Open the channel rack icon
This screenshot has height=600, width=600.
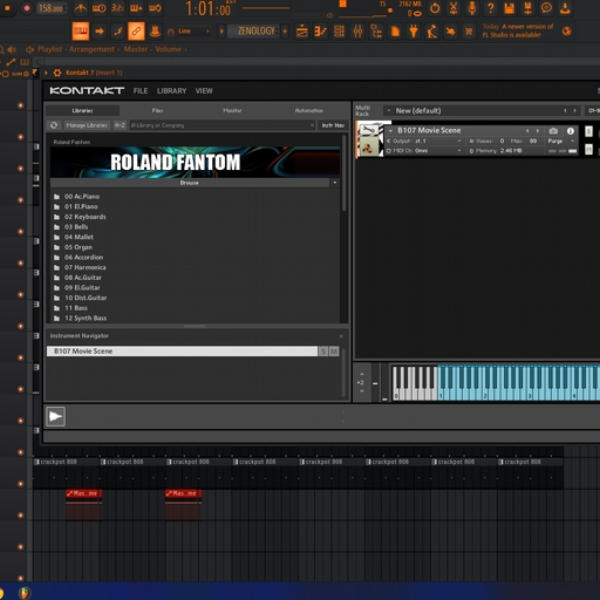pyautogui.click(x=339, y=31)
